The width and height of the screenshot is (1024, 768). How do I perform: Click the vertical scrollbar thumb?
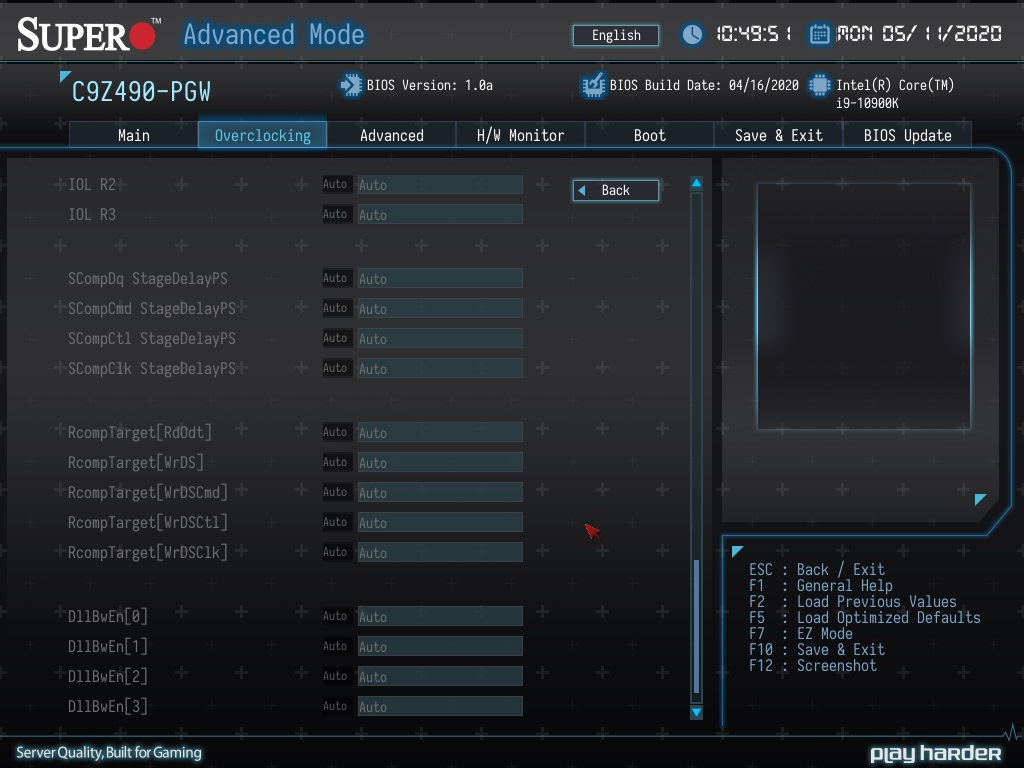(696, 625)
